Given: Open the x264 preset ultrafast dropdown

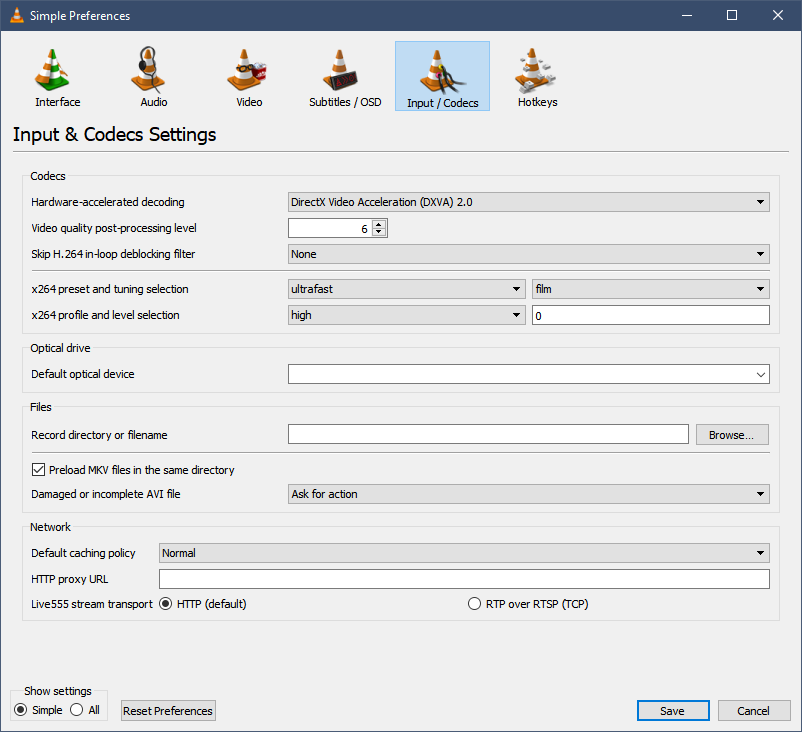Looking at the screenshot, I should coord(407,289).
